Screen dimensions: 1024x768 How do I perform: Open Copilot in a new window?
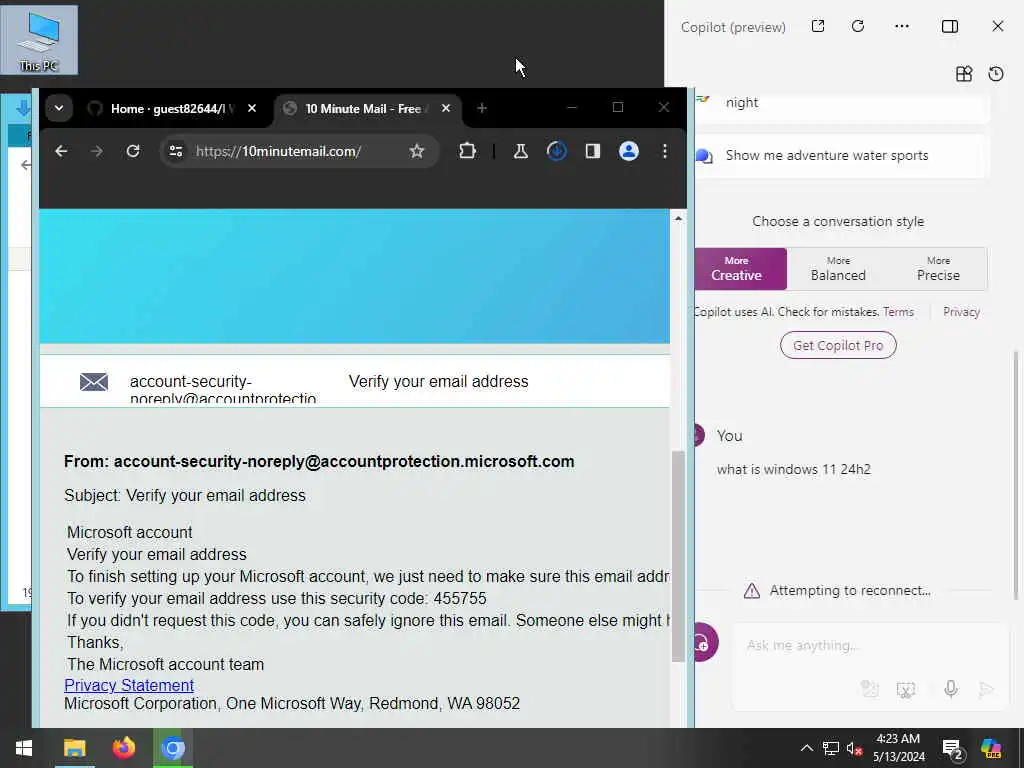tap(818, 26)
